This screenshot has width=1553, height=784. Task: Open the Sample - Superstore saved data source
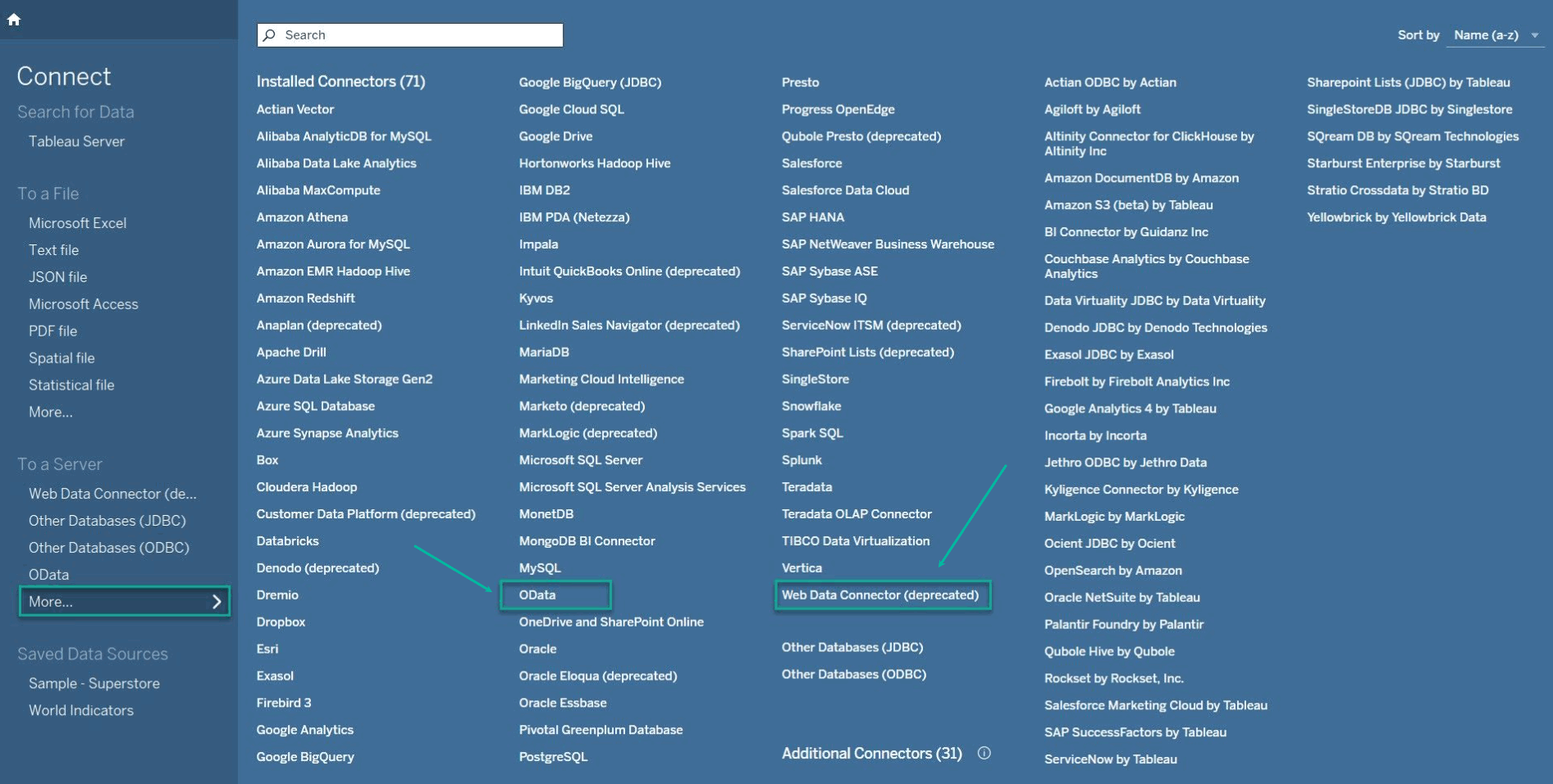click(94, 682)
